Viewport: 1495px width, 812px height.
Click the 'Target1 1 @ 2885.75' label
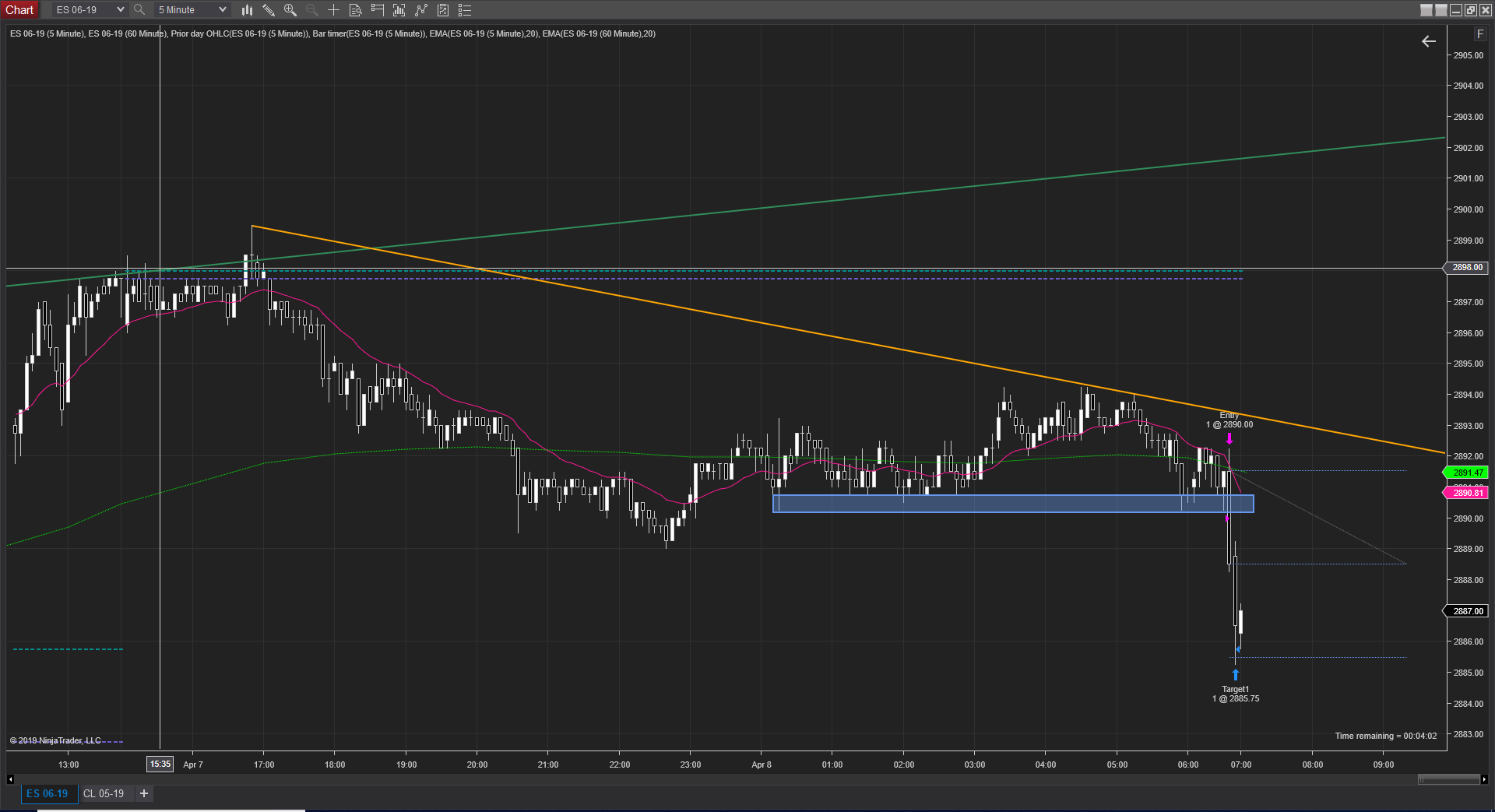1236,694
